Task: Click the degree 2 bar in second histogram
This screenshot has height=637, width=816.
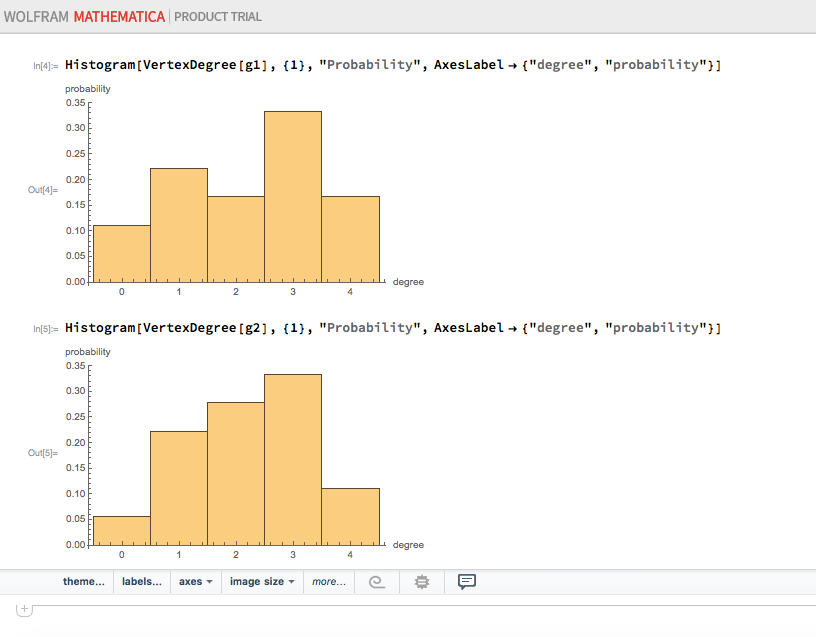Action: pyautogui.click(x=236, y=474)
